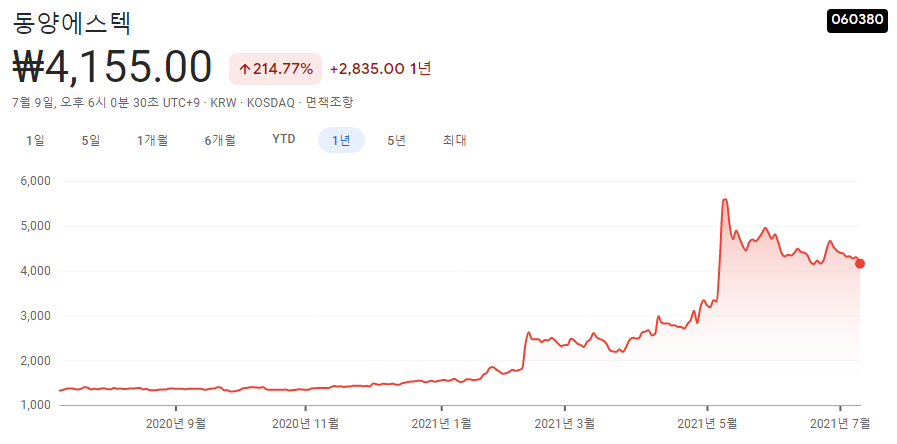
Task: Click the 214.77% gain badge
Action: [x=276, y=69]
